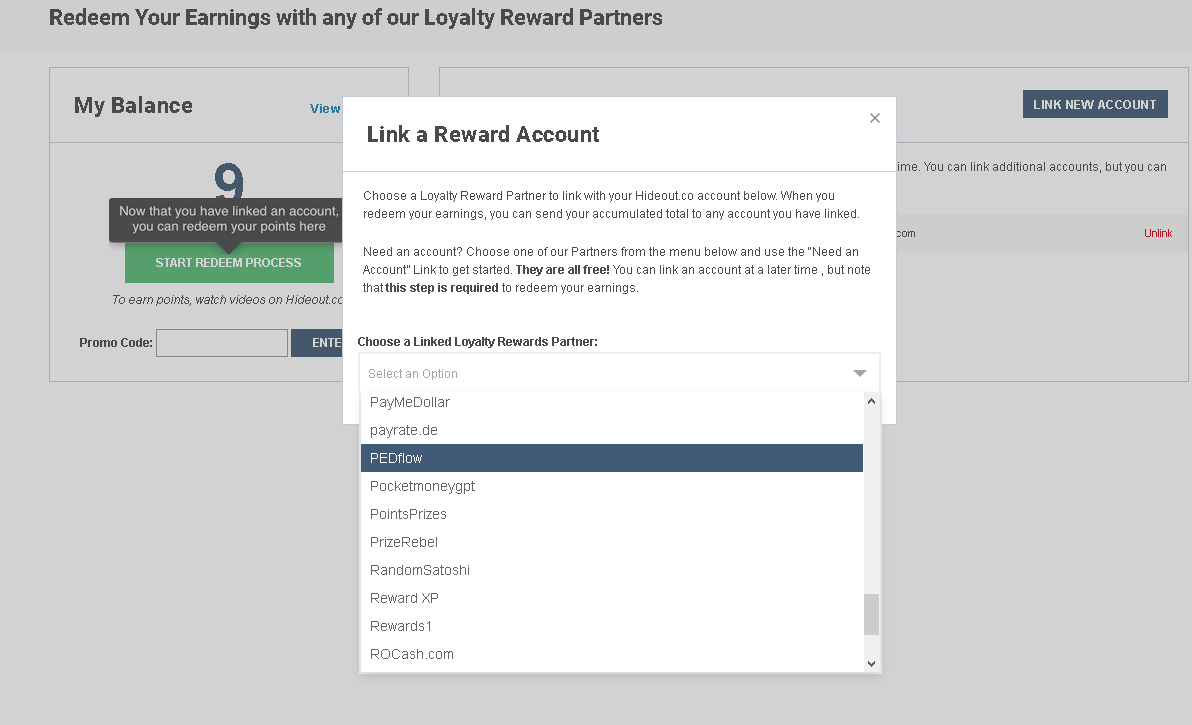
Task: Focus the Promo Code input field
Action: [x=222, y=343]
